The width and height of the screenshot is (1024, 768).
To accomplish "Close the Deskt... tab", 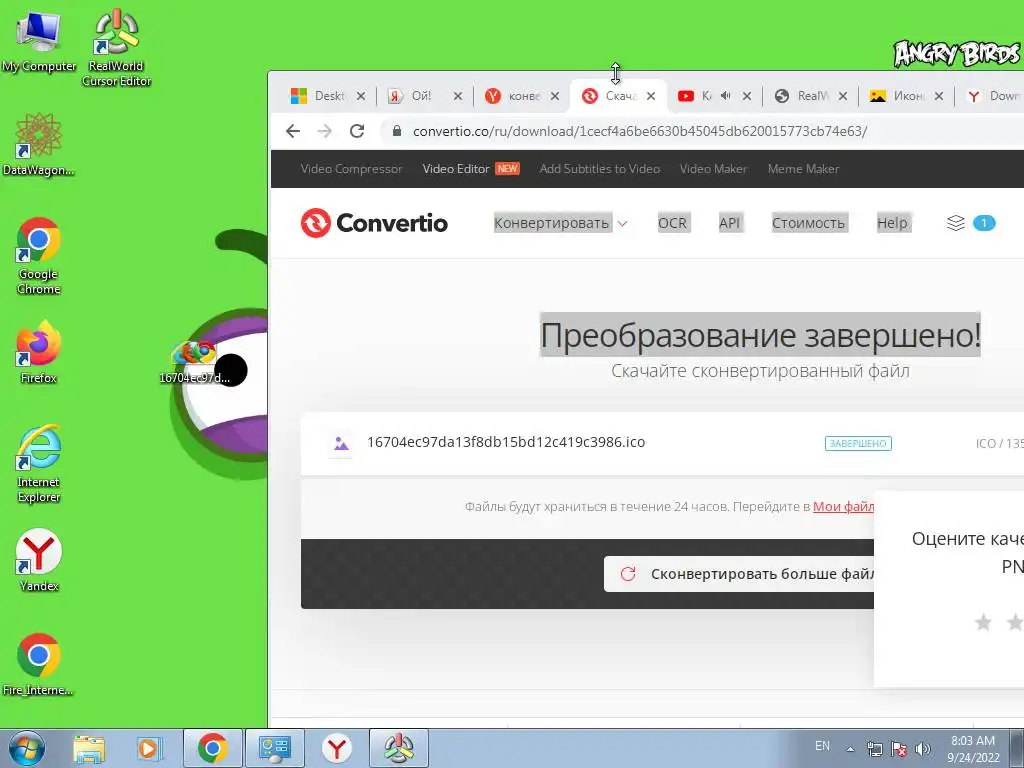I will pyautogui.click(x=360, y=96).
